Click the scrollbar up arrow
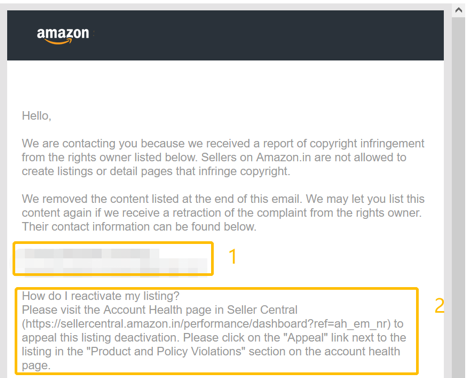Viewport: 467px width, 378px height. 459,10
